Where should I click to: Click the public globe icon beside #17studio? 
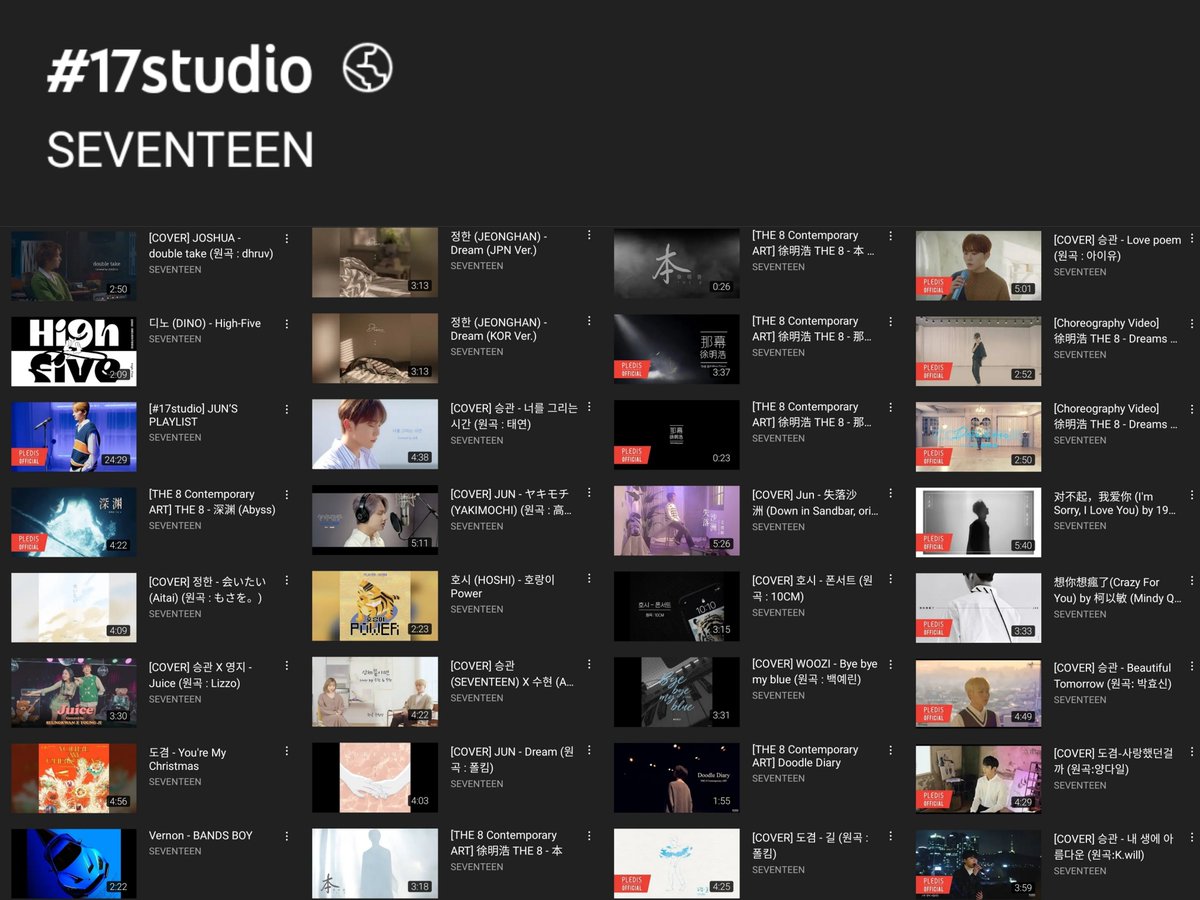[x=367, y=69]
